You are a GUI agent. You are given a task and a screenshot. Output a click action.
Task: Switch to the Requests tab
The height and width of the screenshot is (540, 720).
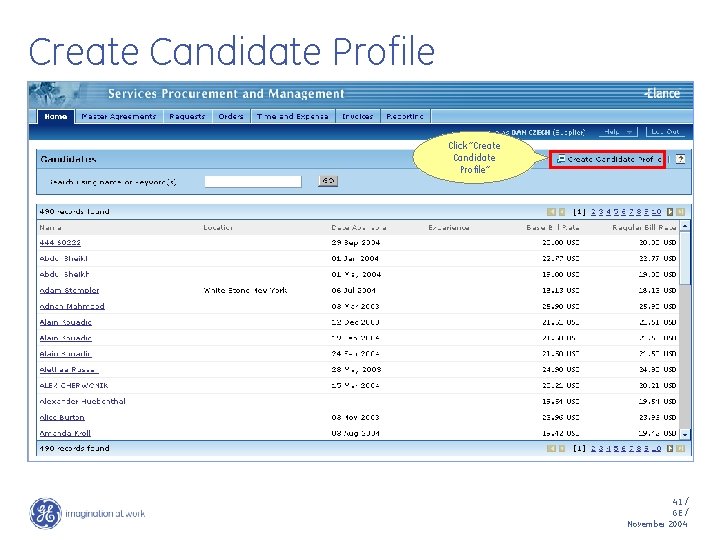187,116
